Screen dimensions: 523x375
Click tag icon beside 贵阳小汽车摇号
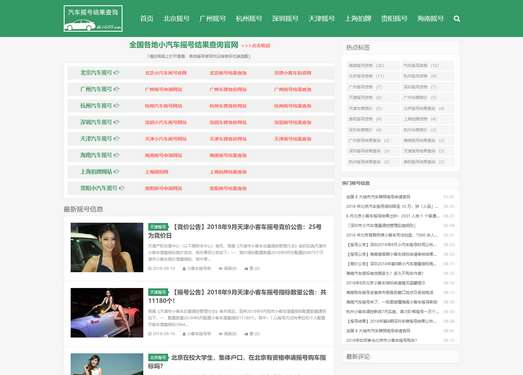pyautogui.click(x=121, y=188)
